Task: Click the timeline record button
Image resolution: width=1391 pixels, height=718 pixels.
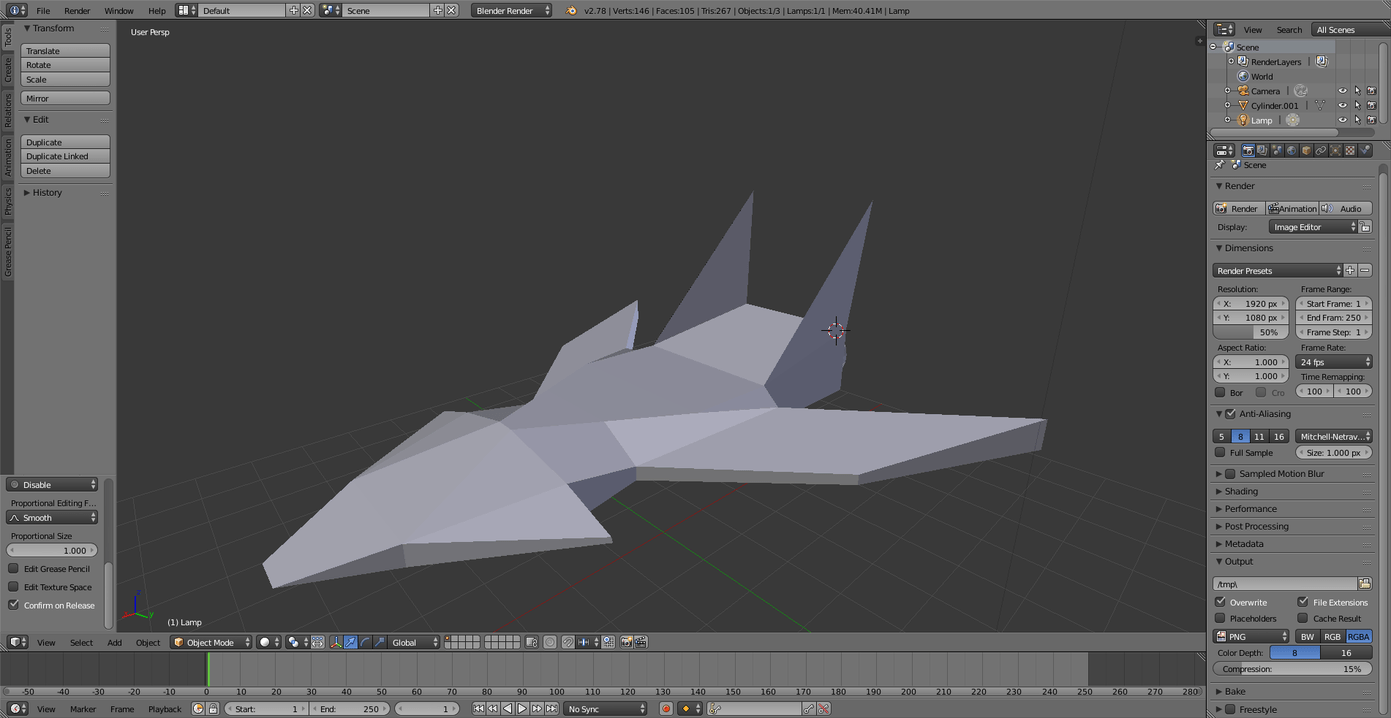Action: pos(666,709)
